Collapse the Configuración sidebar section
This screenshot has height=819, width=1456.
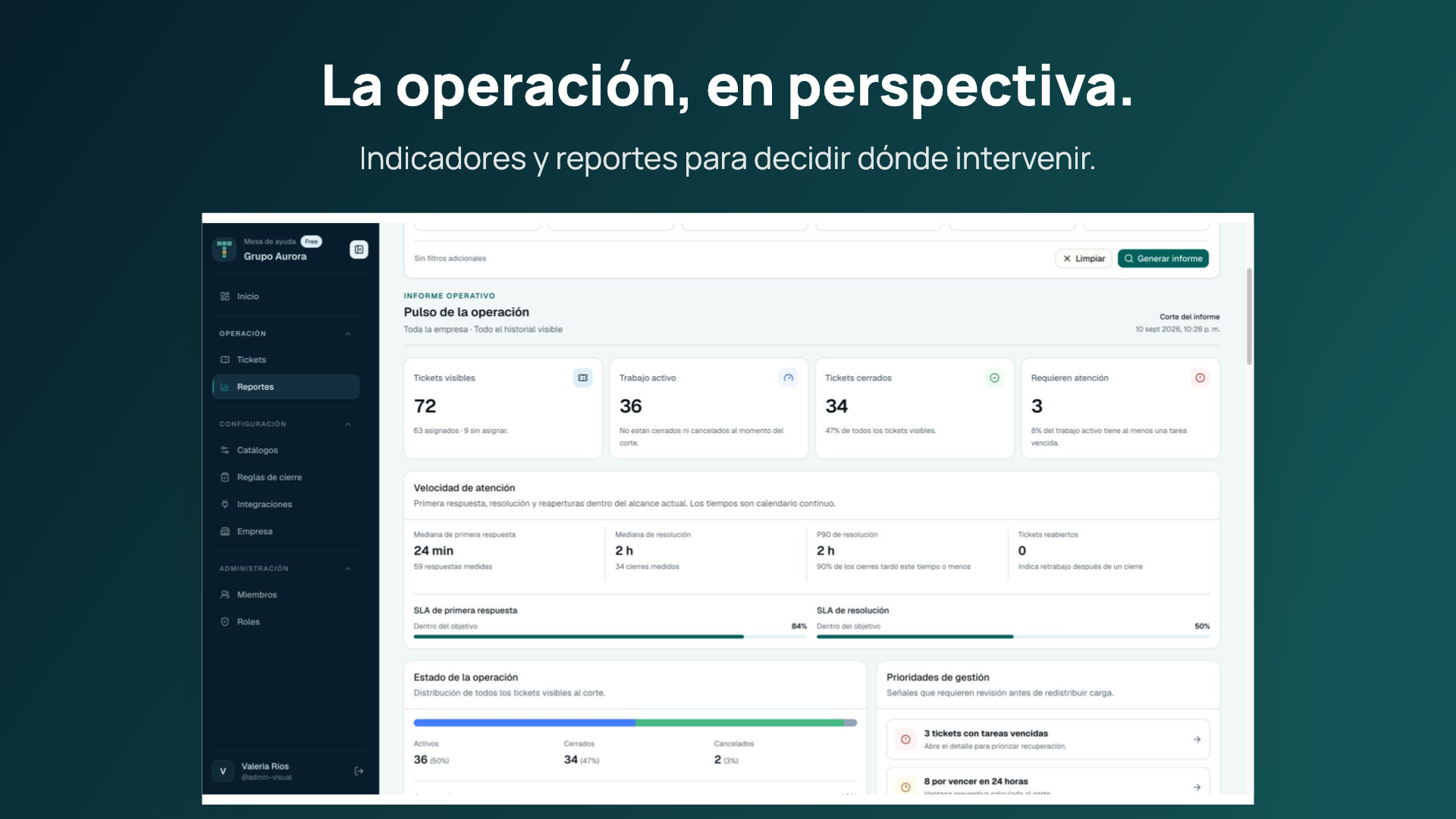tap(348, 424)
